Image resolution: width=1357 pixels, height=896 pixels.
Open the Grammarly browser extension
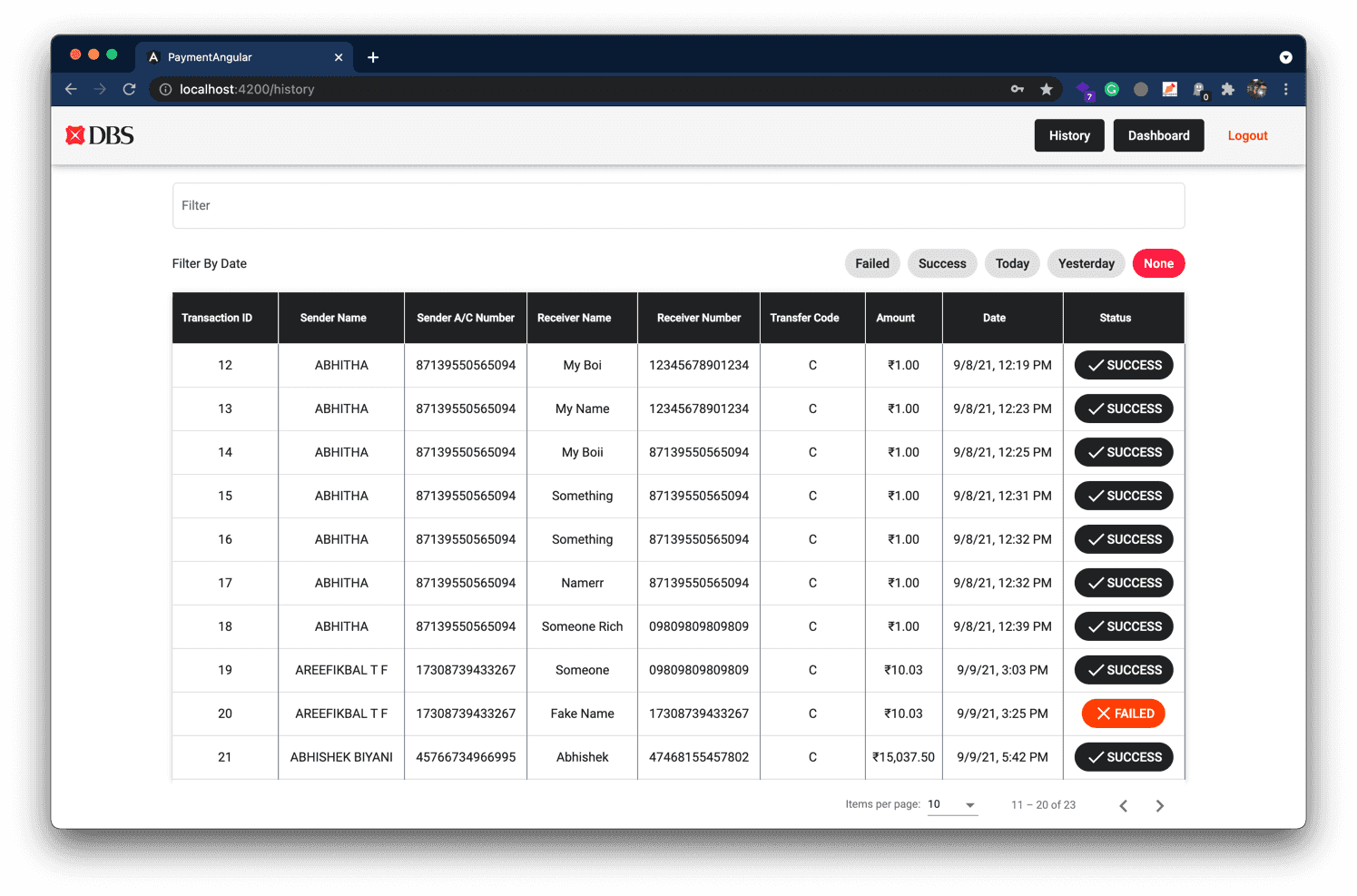(x=1112, y=89)
